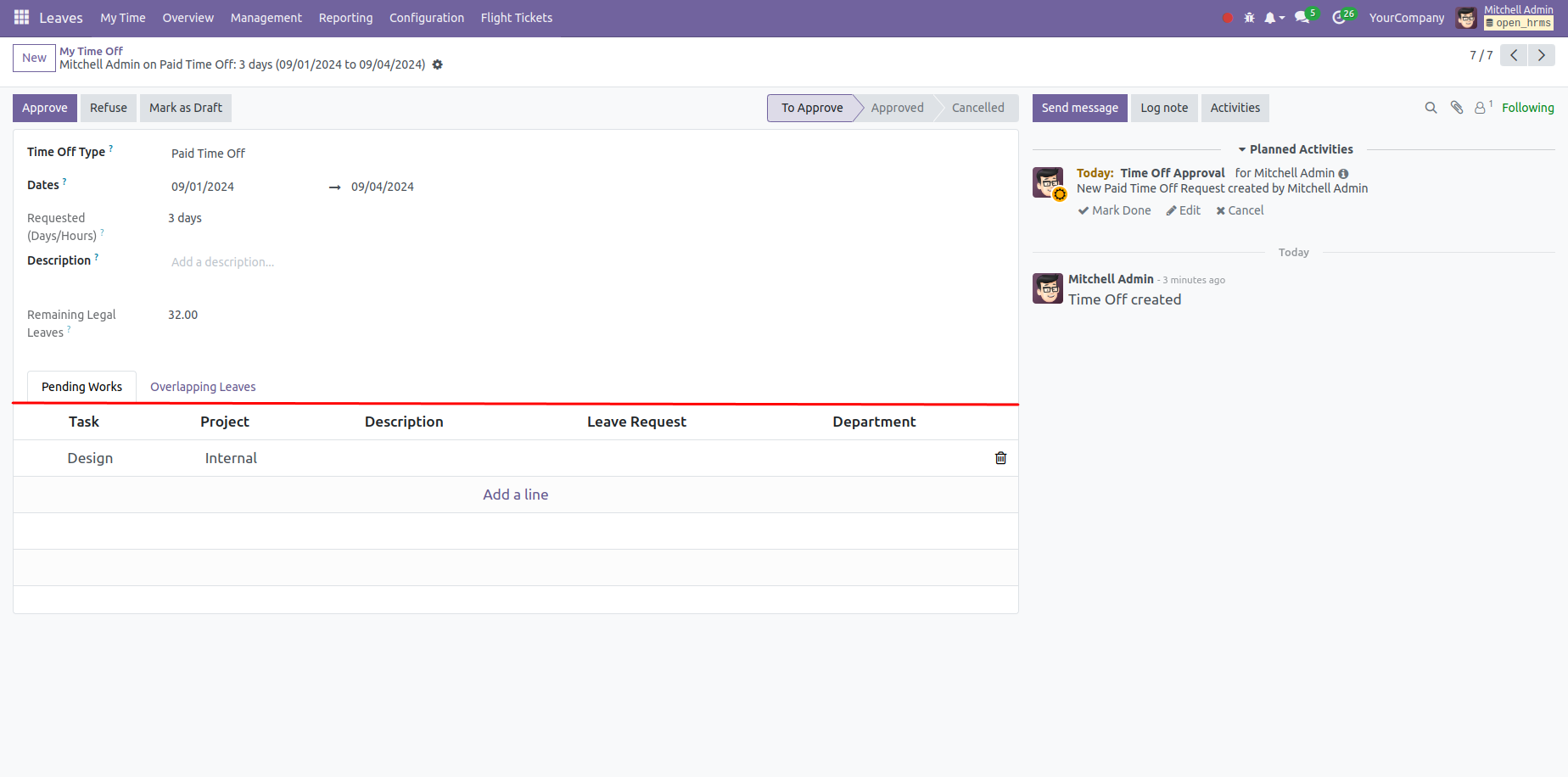Open the chat messages icon
Screen dimensions: 1568x777
(x=1302, y=18)
